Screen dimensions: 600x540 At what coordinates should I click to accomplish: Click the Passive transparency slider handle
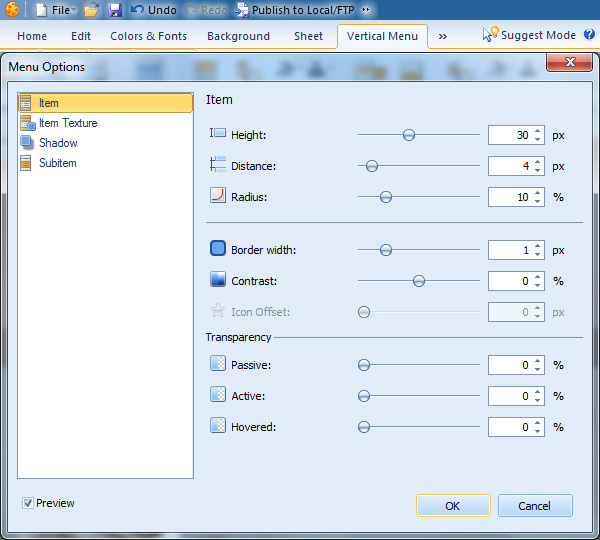point(364,365)
